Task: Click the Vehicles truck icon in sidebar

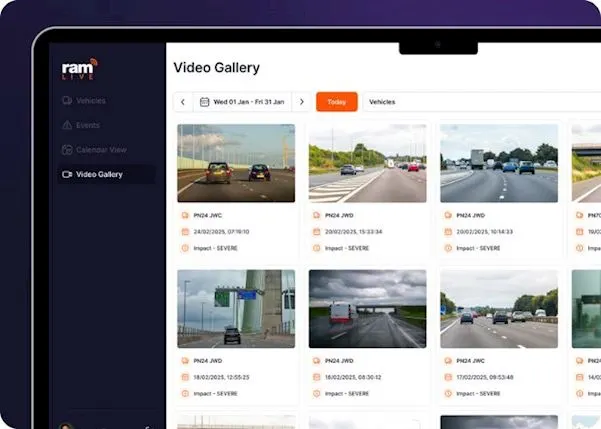Action: pos(67,100)
